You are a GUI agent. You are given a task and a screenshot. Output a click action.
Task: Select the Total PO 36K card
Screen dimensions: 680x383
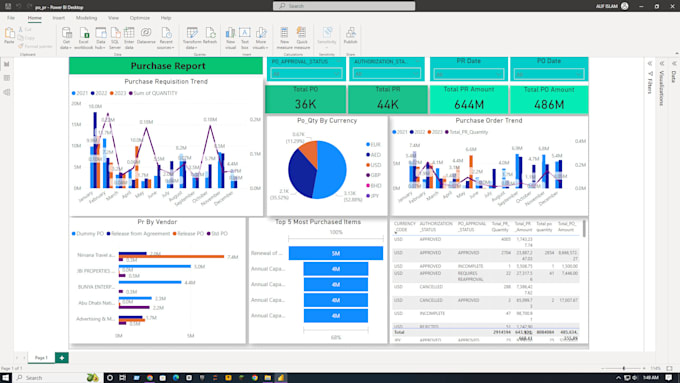pyautogui.click(x=306, y=99)
